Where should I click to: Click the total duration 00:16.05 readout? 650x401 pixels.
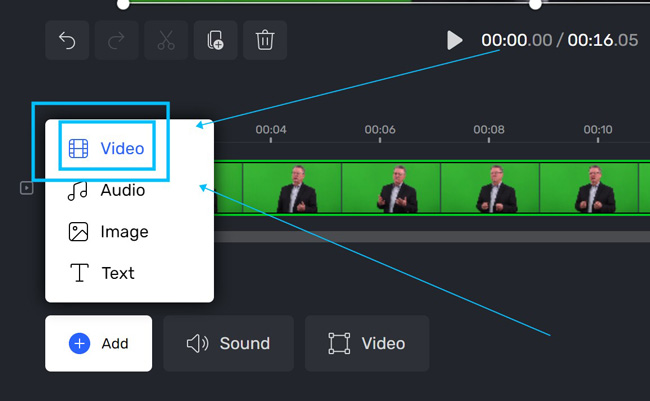(x=603, y=40)
